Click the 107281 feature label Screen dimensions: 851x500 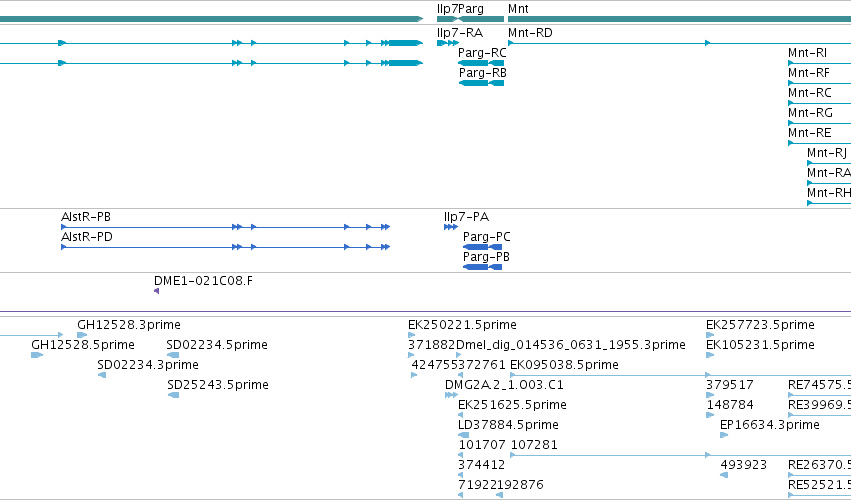[534, 445]
